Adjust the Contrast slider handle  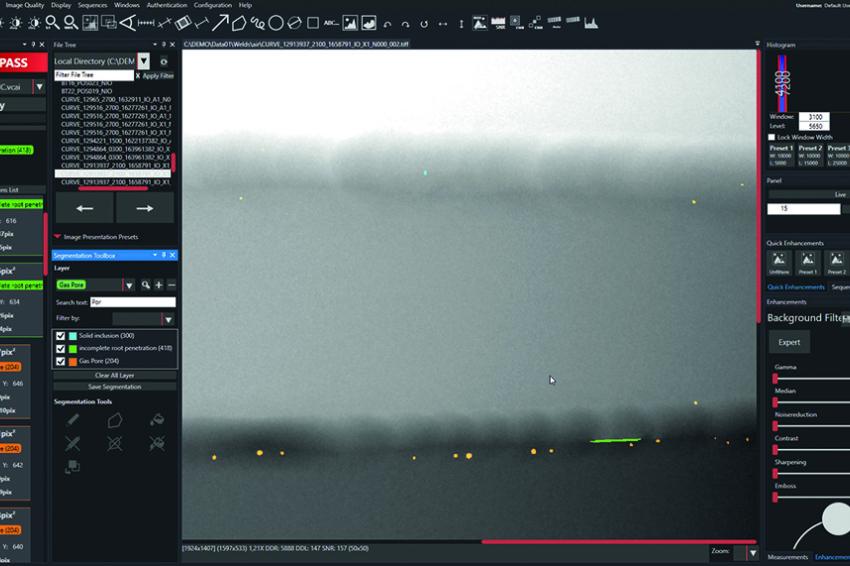(x=775, y=449)
